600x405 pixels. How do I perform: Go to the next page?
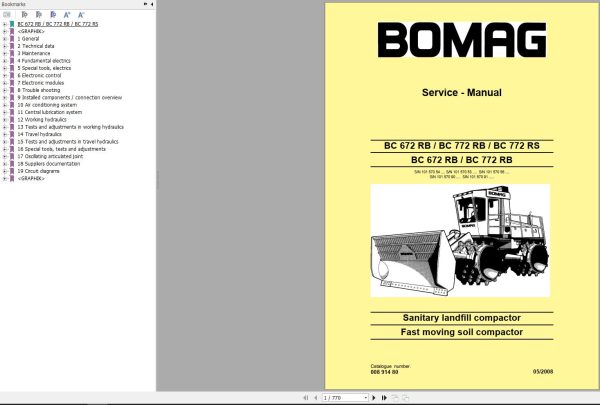click(374, 398)
